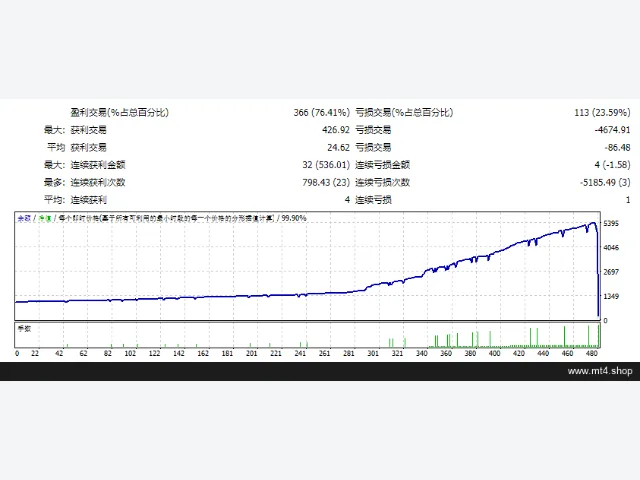Select the average loss trade value -86.48
Image resolution: width=640 pixels, height=480 pixels.
click(617, 147)
